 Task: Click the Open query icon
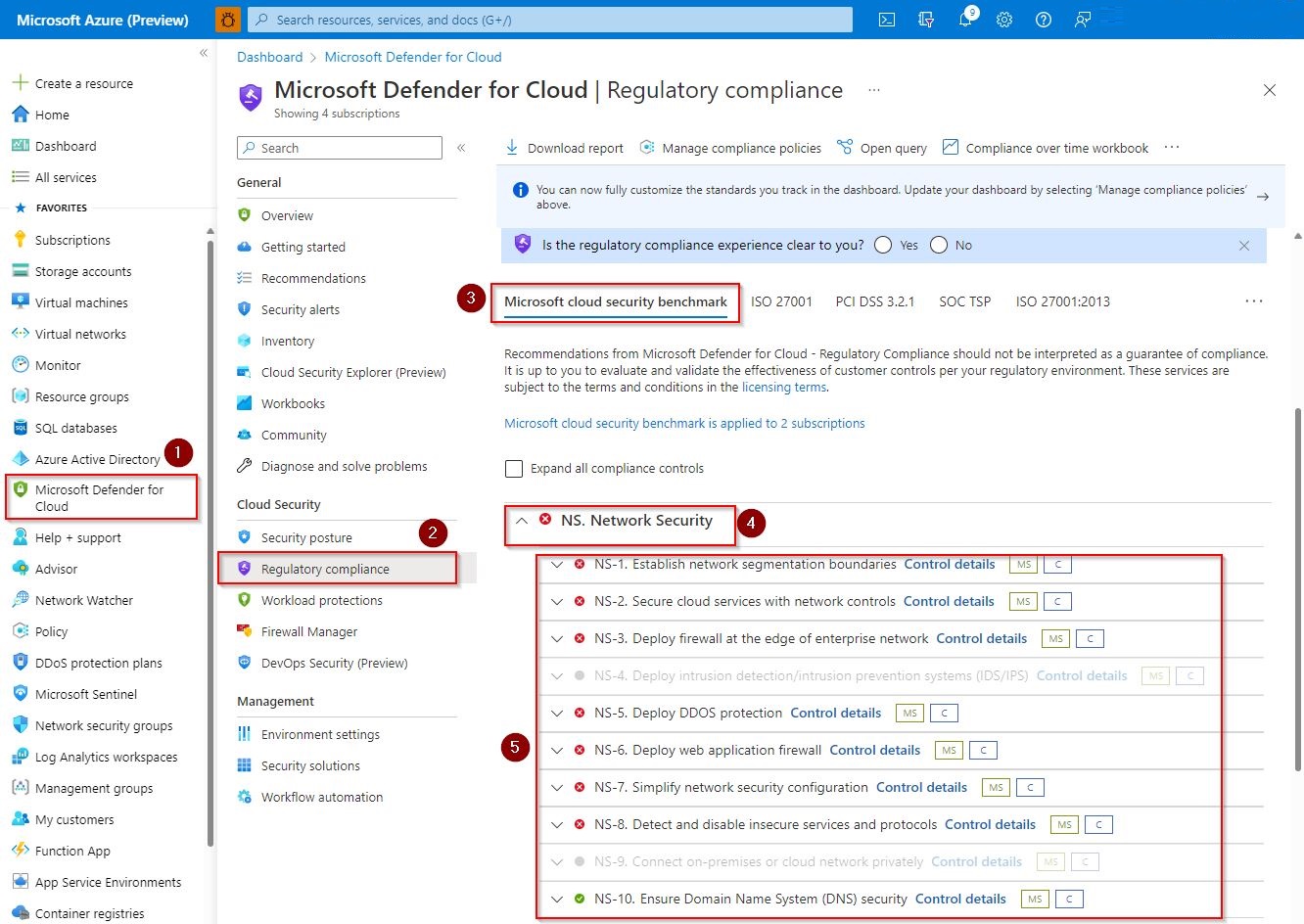pyautogui.click(x=845, y=148)
